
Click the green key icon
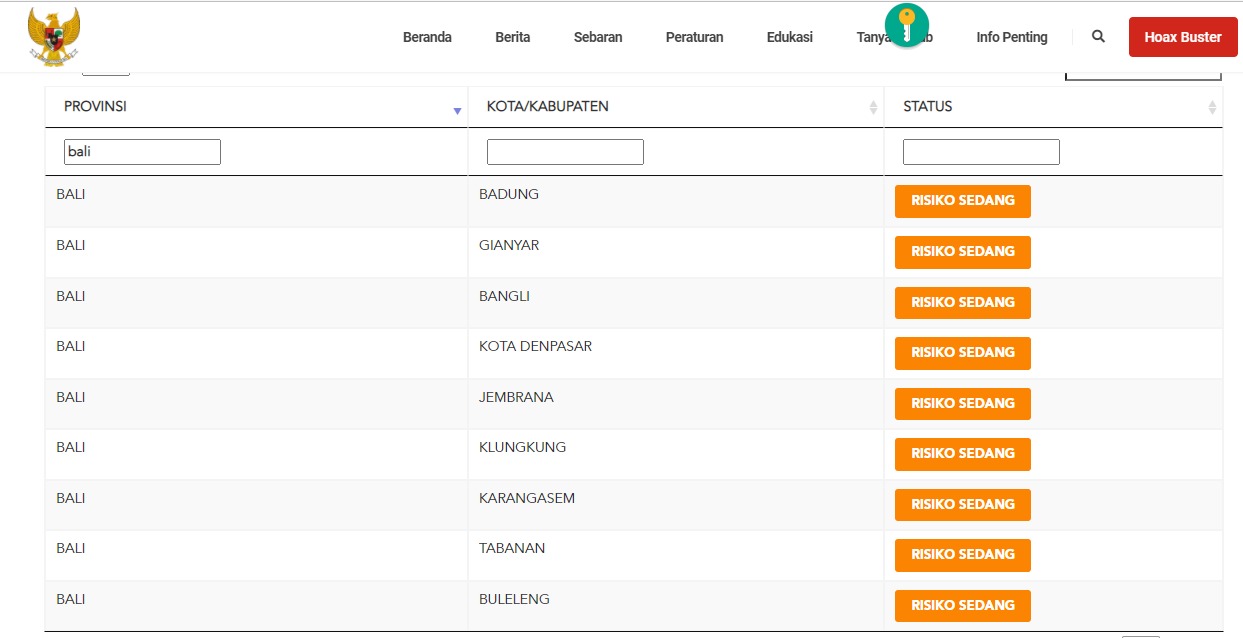pos(906,25)
